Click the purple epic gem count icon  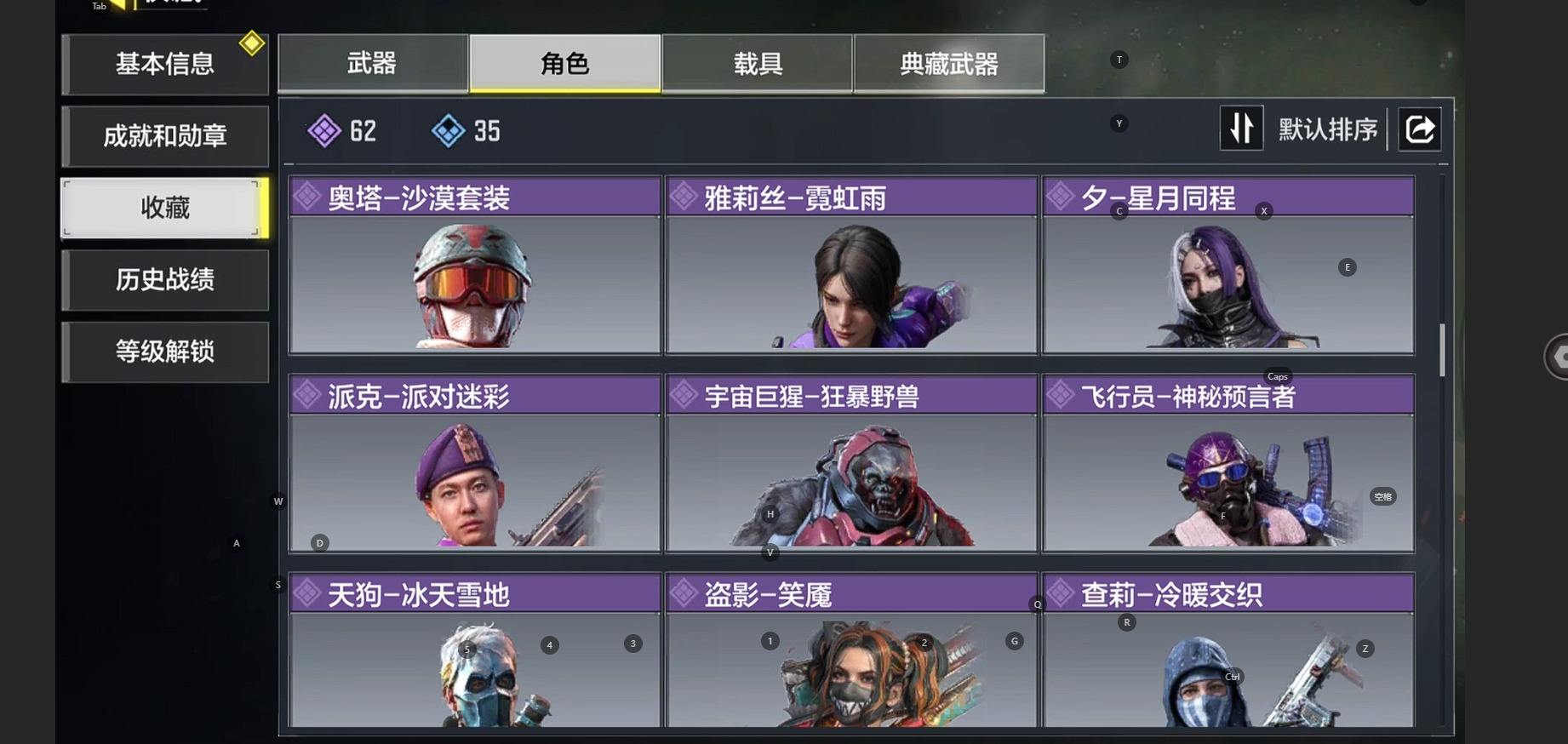click(323, 131)
